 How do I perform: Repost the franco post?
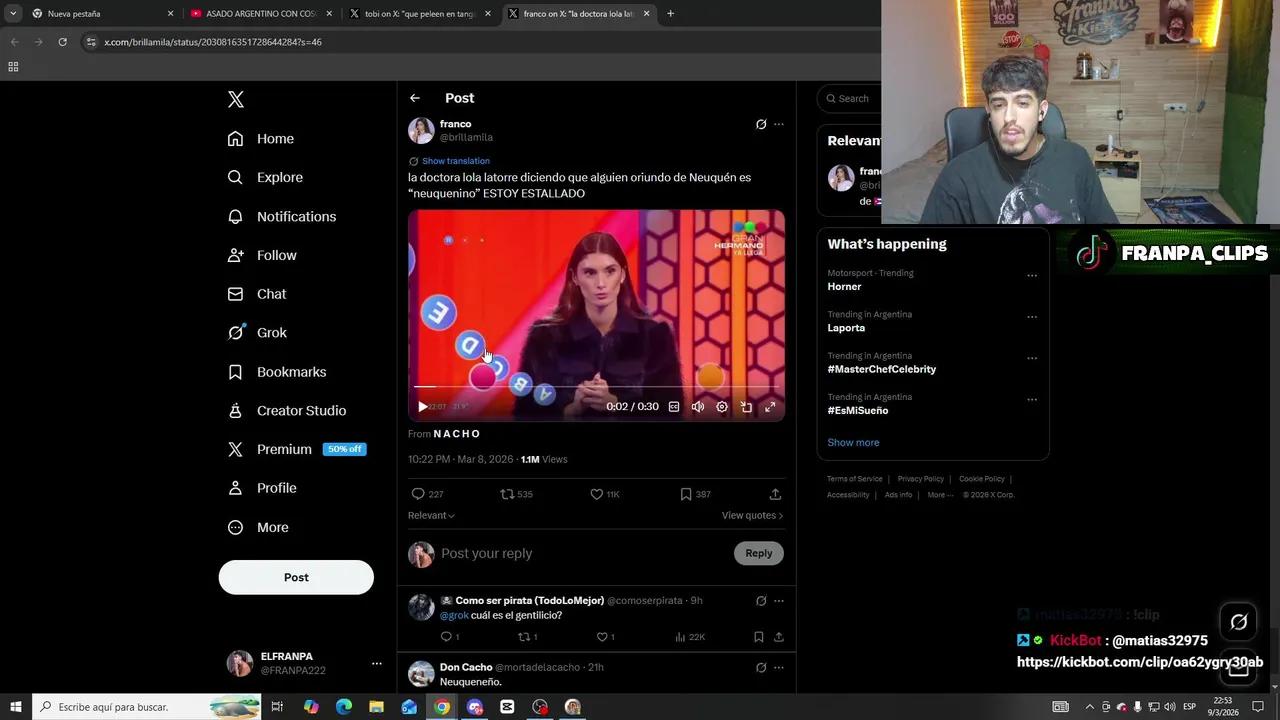click(x=507, y=494)
